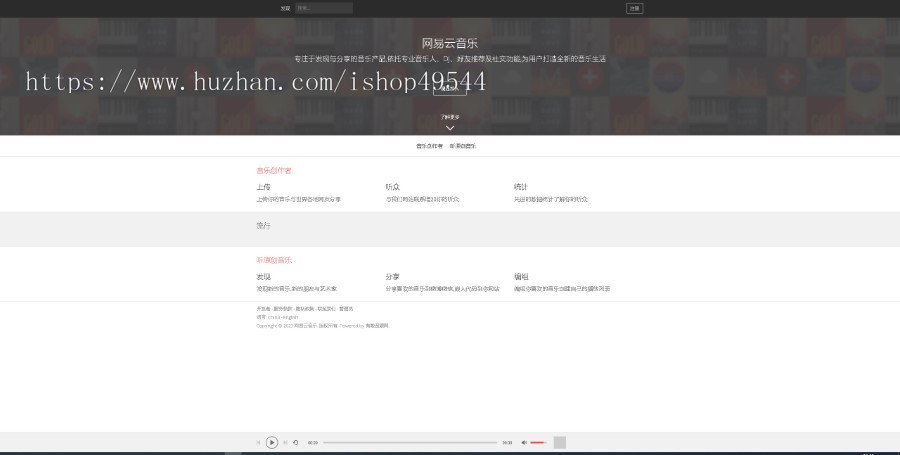Select the 流行 heading in the gray band
900x455 pixels.
coord(263,225)
